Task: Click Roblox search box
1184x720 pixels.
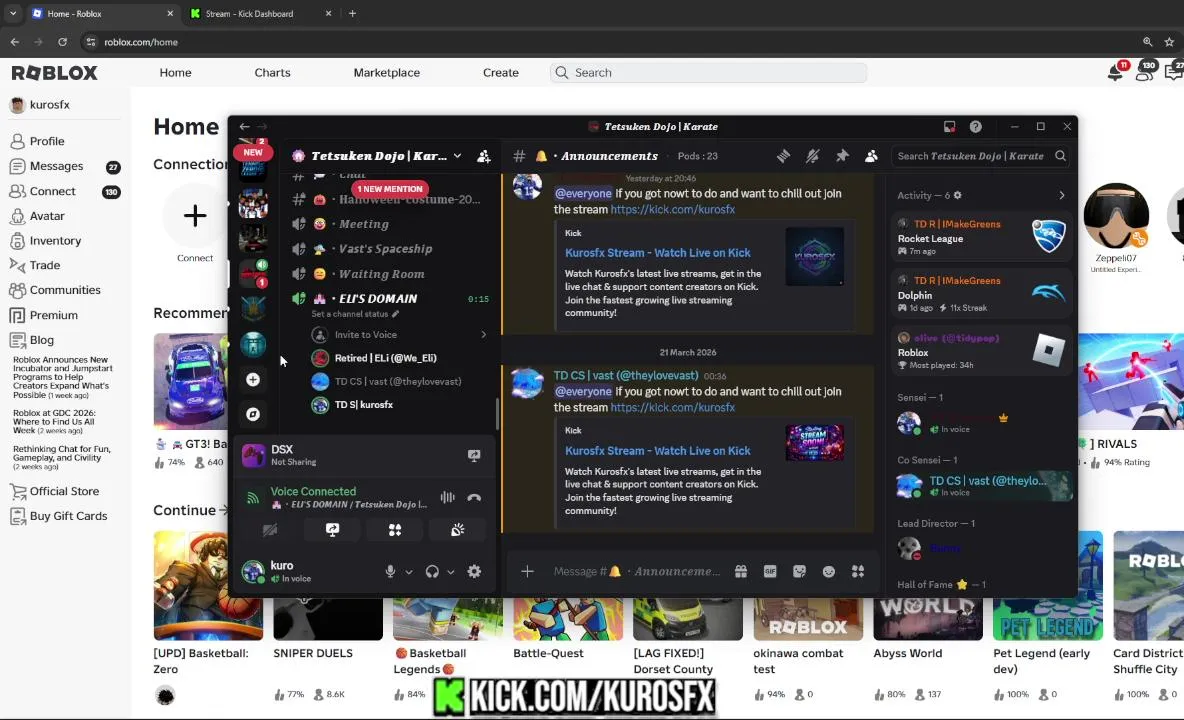Action: 708,72
